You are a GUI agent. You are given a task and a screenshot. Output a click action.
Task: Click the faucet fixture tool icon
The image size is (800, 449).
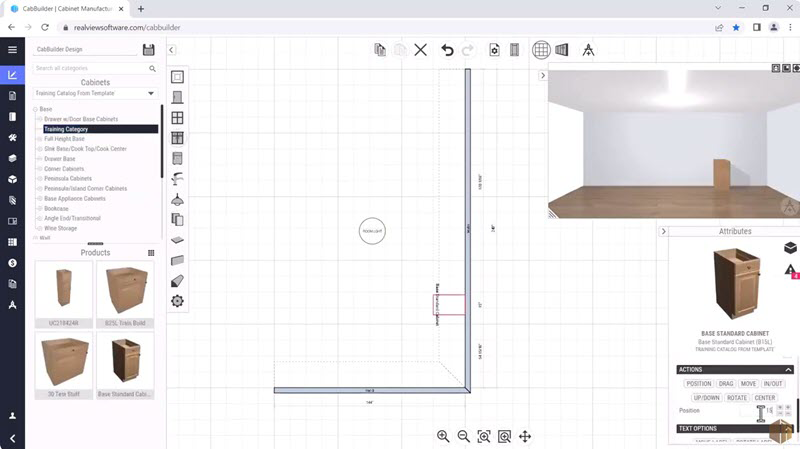point(177,179)
